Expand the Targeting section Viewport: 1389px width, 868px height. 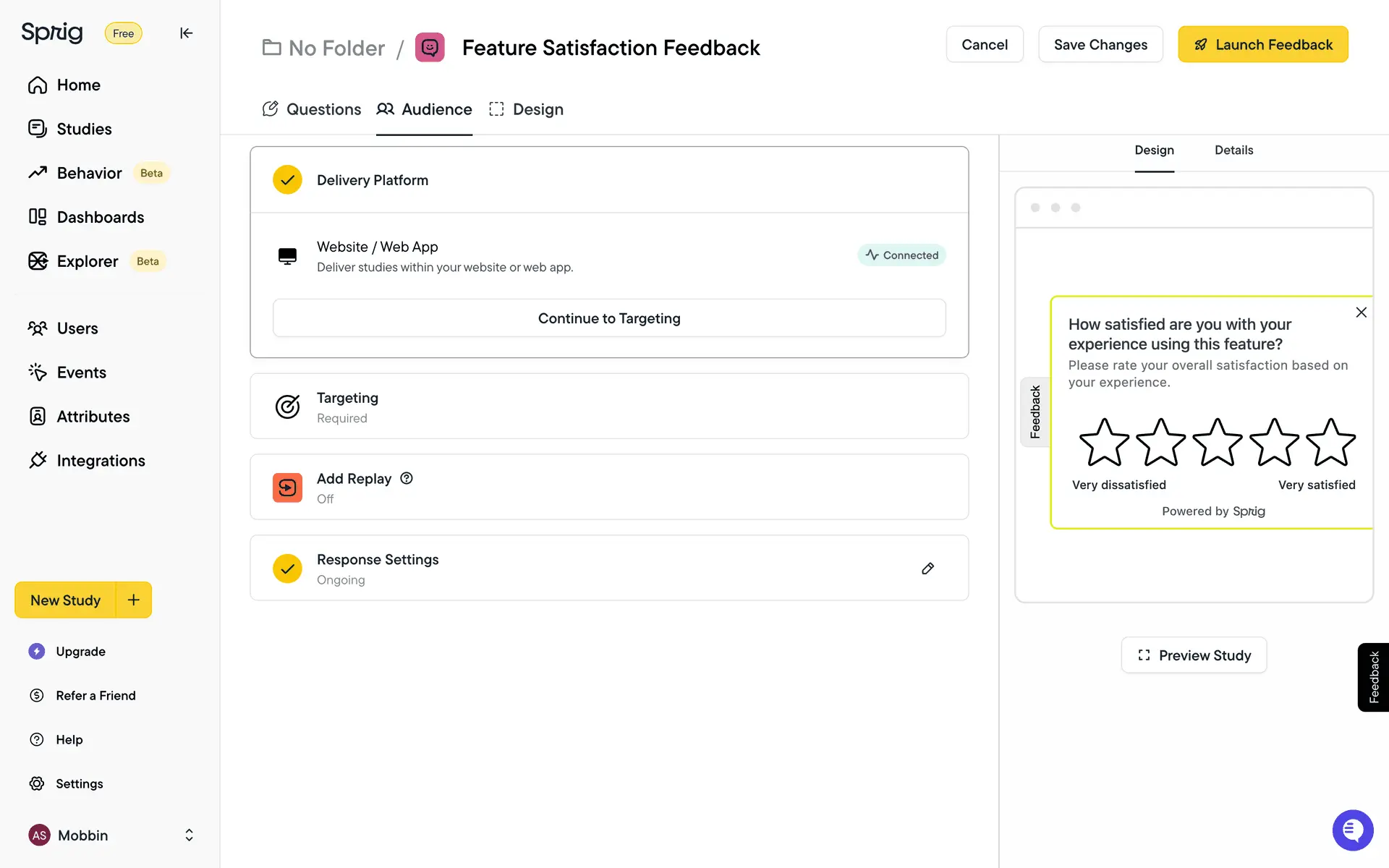click(609, 407)
